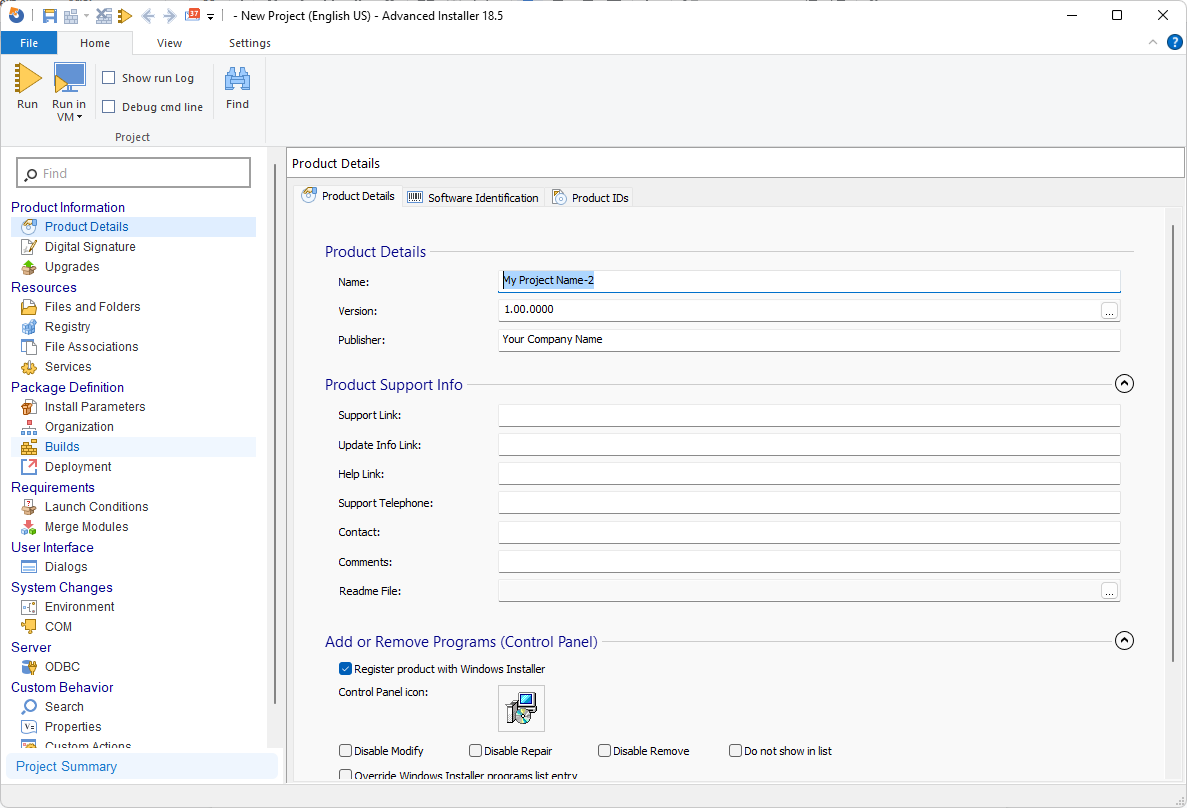Screen dimensions: 1187x808
Task: Collapse the ribbon using the chevron
Action: point(1153,42)
